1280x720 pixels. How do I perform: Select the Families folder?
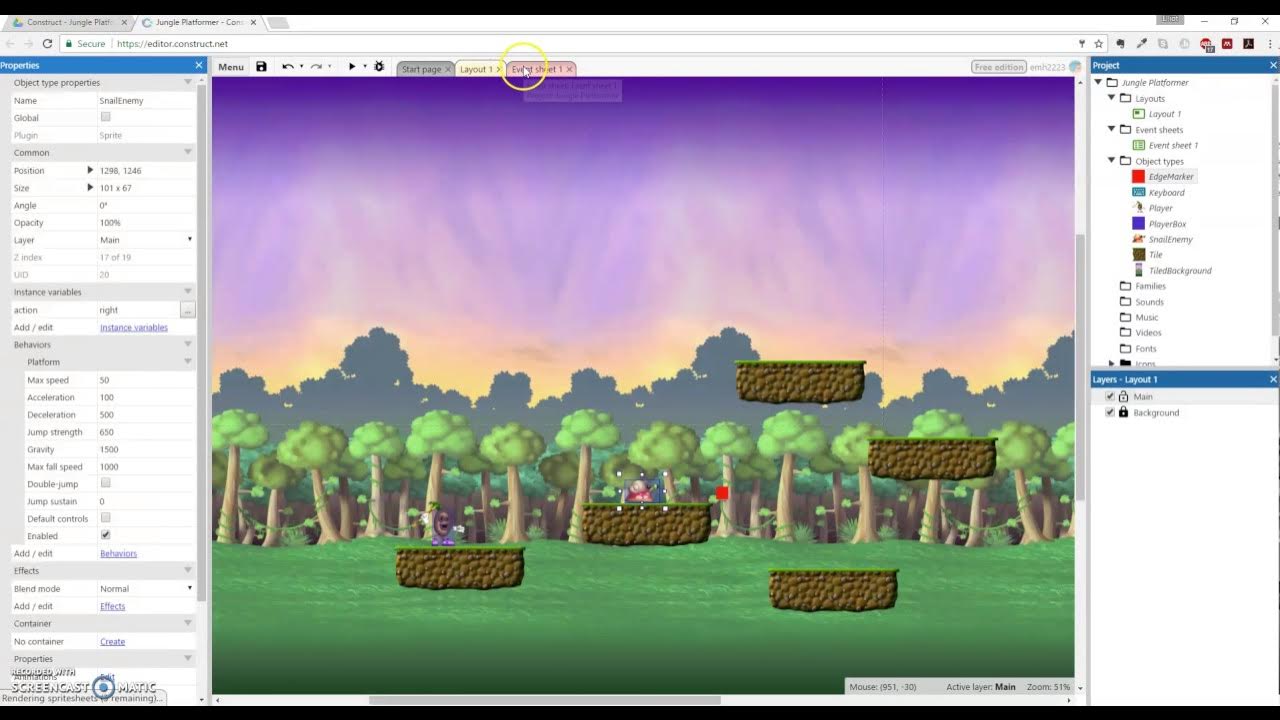[x=1150, y=286]
